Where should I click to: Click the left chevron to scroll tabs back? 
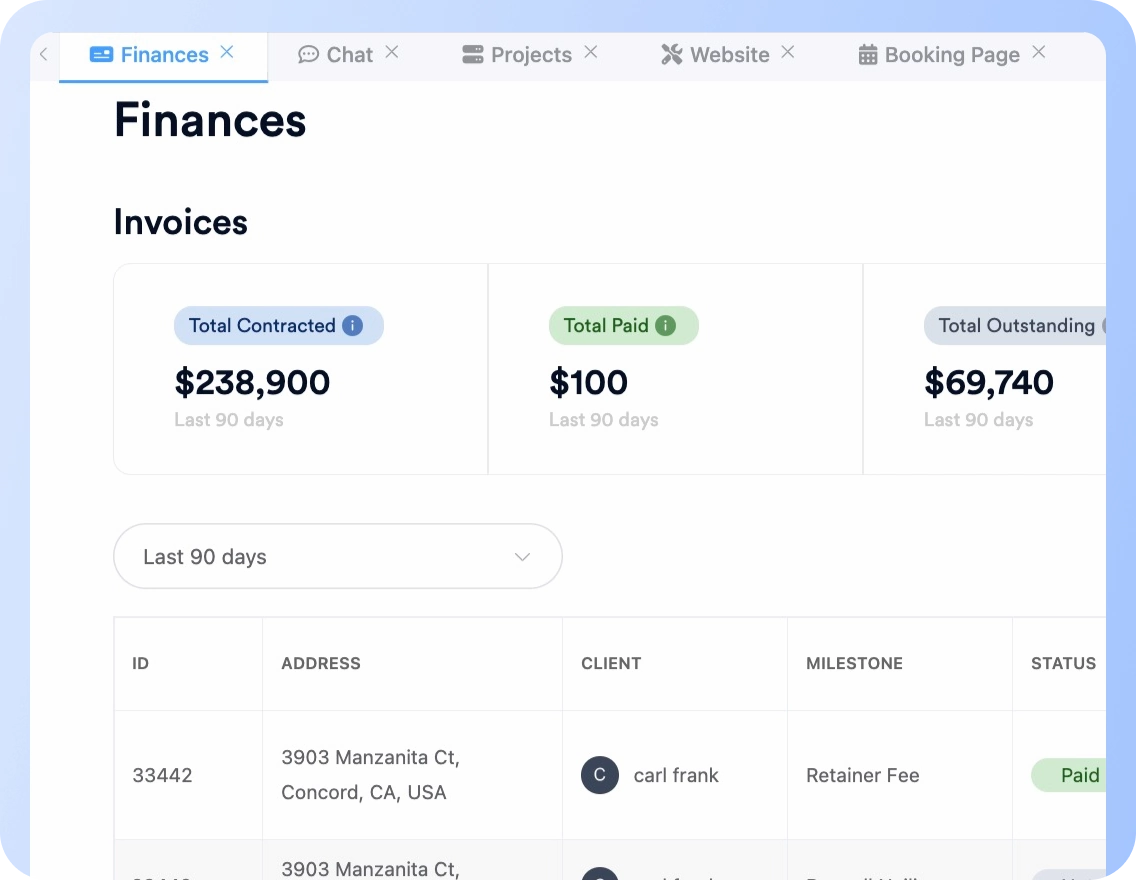coord(43,55)
